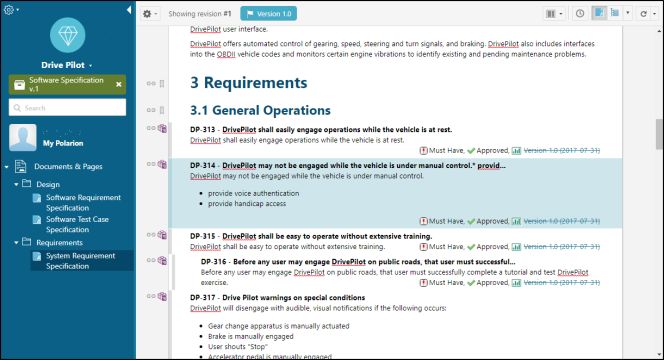
Task: Click work item icon beside DP-314
Action: (x=162, y=164)
